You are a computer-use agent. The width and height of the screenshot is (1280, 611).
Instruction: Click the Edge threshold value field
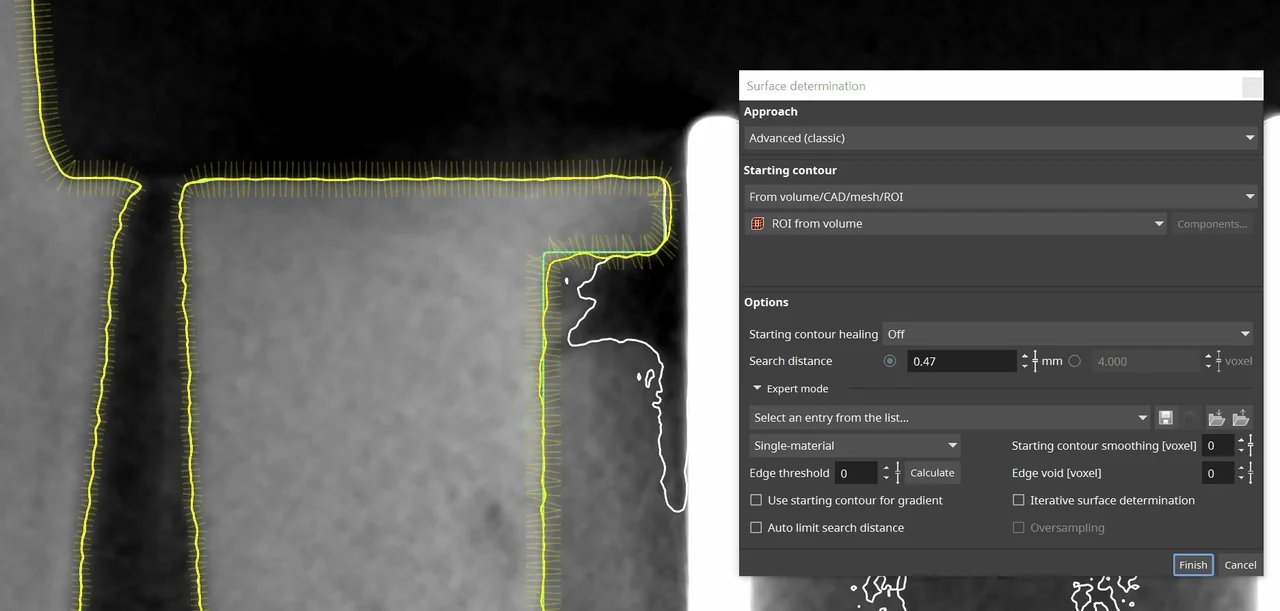(x=857, y=473)
